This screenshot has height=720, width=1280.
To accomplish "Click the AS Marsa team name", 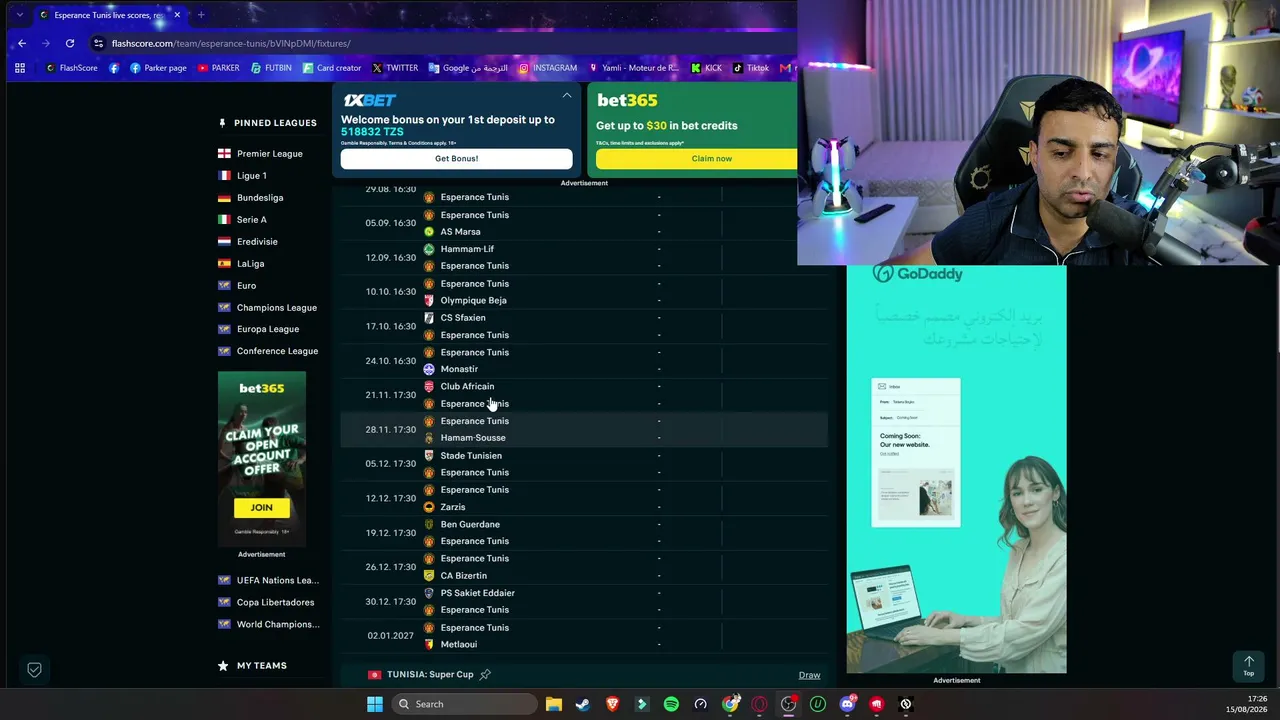I will click(x=460, y=232).
